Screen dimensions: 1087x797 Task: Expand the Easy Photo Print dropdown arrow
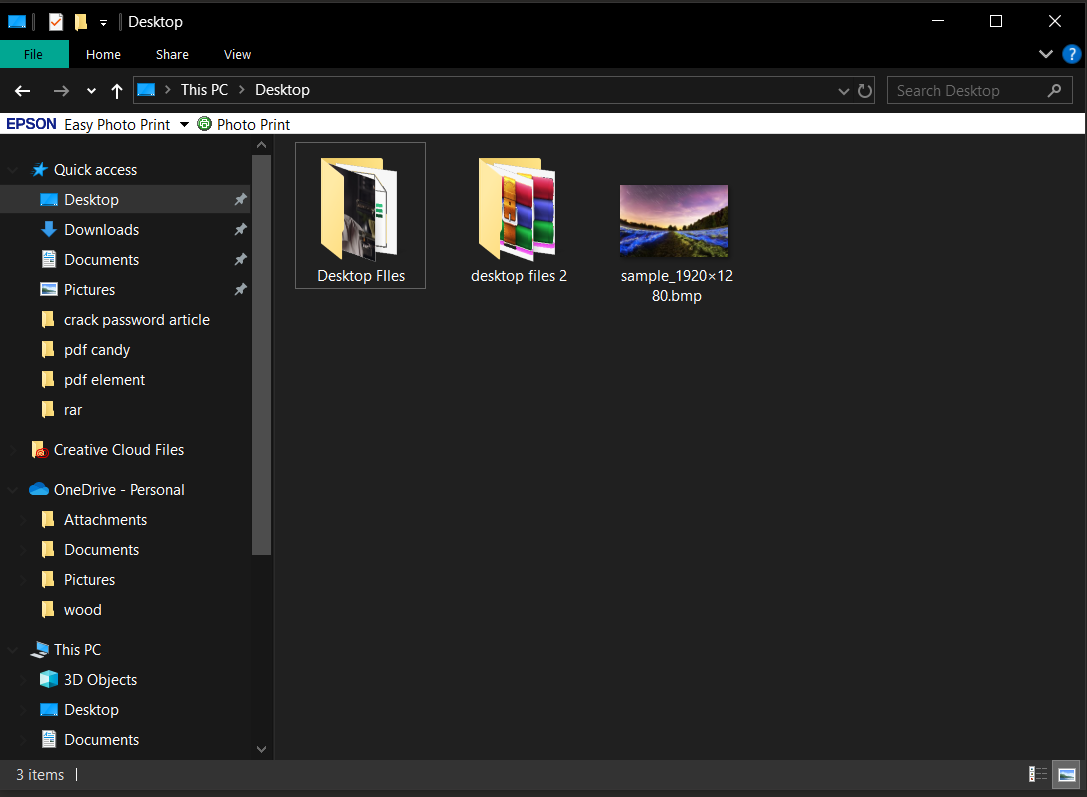[x=184, y=124]
